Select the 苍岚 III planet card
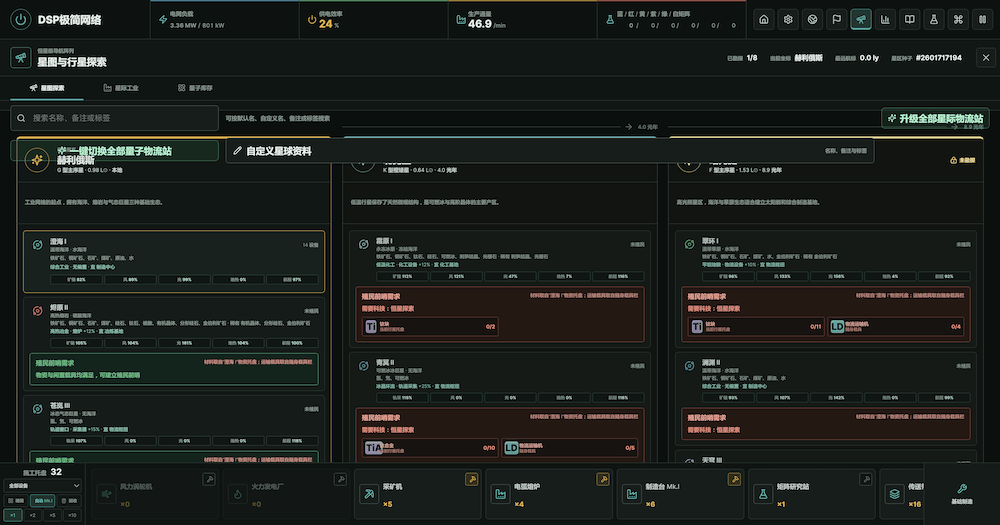1000x525 pixels. 173,429
